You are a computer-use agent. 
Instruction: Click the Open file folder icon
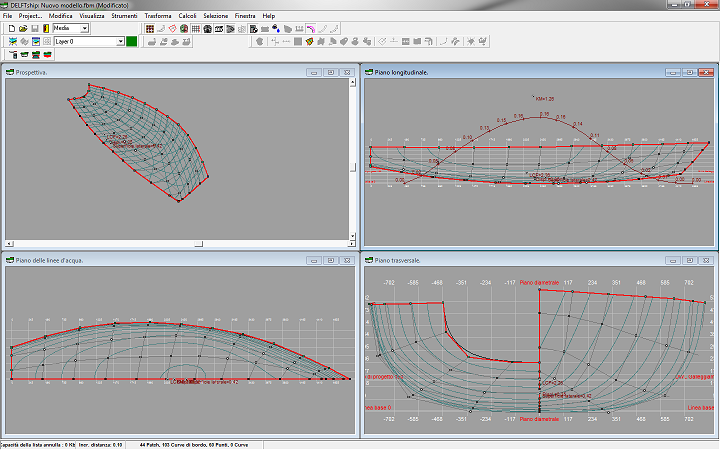click(x=23, y=28)
